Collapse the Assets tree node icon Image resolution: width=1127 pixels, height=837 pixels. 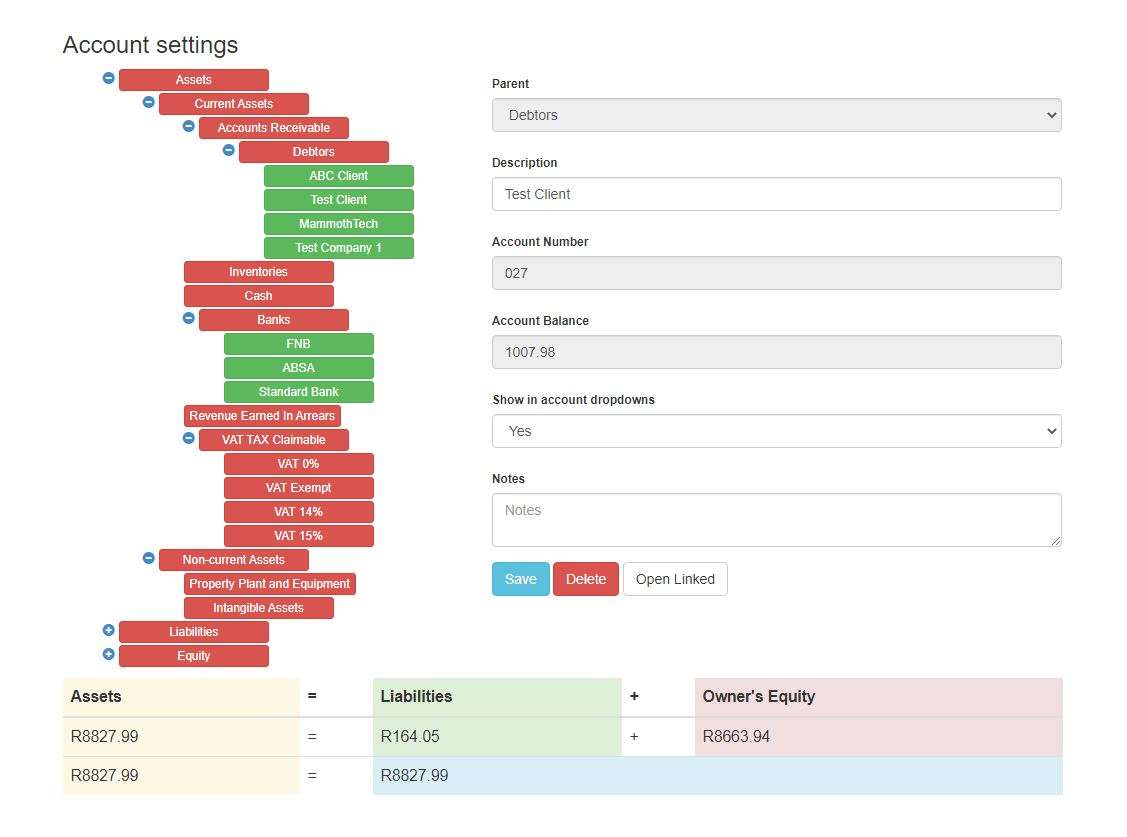click(x=109, y=78)
